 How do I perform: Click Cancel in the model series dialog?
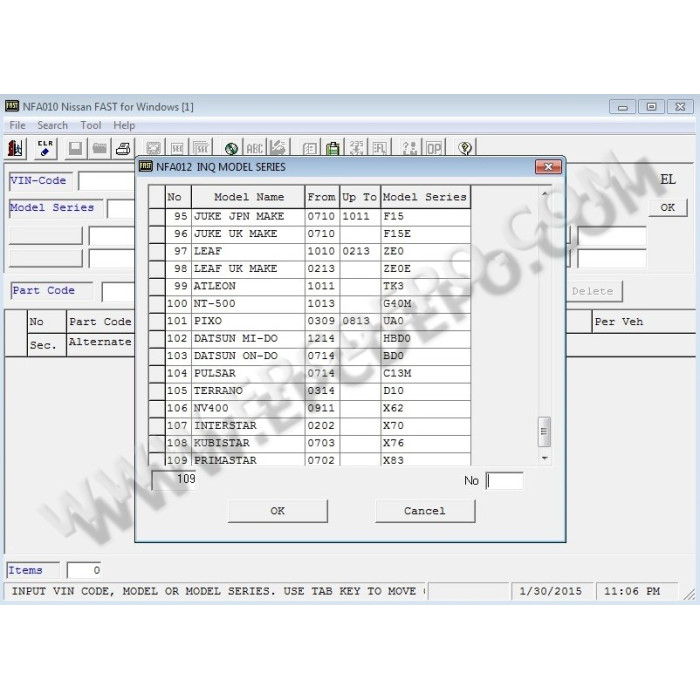[x=425, y=511]
